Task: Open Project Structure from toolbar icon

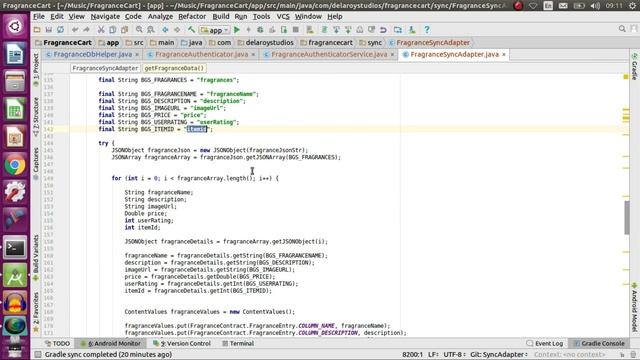Action: coord(398,30)
